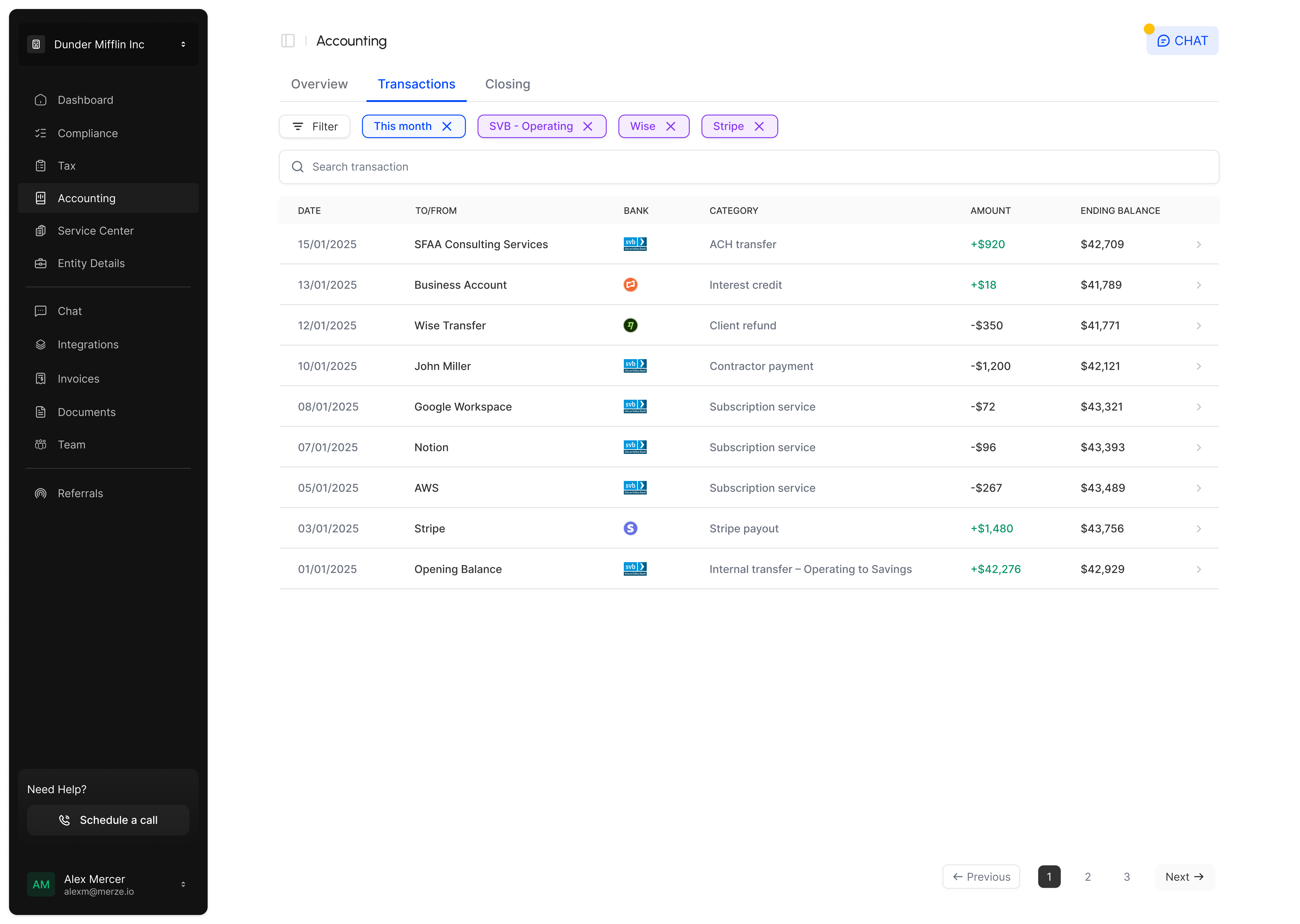Open Compliance from the sidebar
Screen dimensions: 1300x924
tap(88, 133)
